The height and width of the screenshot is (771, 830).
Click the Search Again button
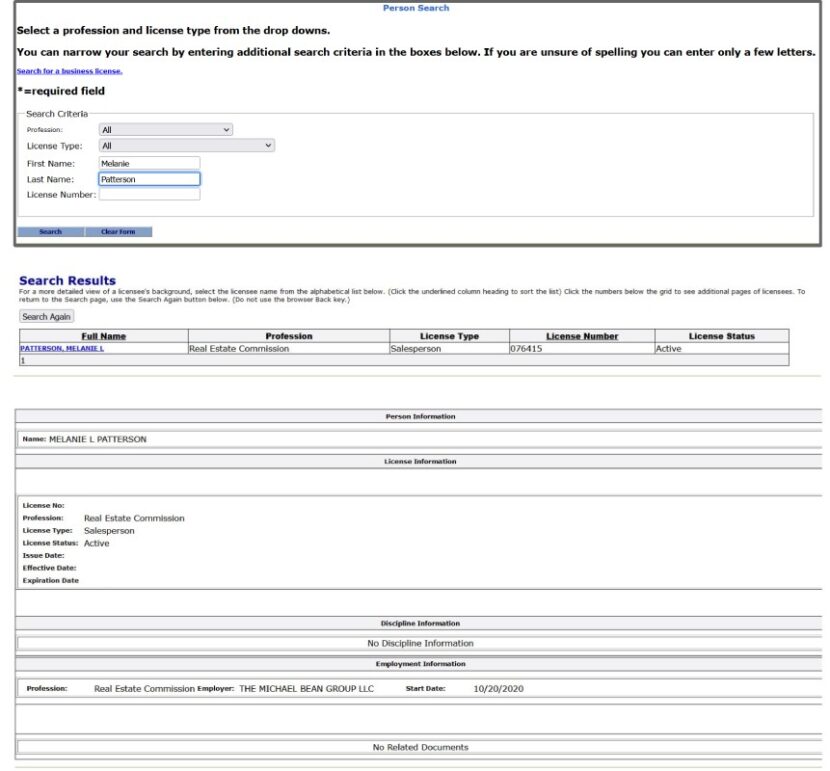click(47, 317)
